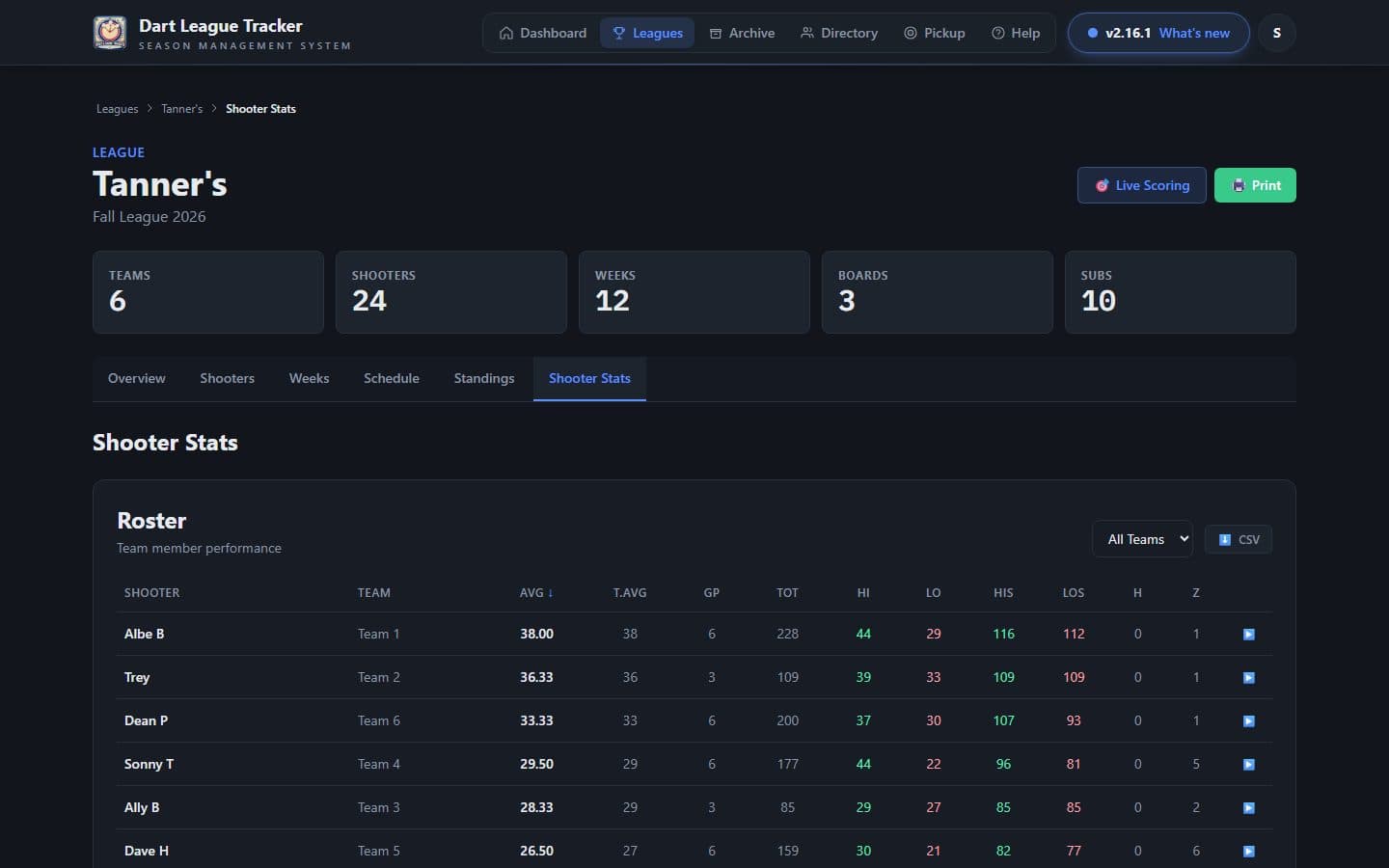
Task: Switch to the Standings tab
Action: 483,379
